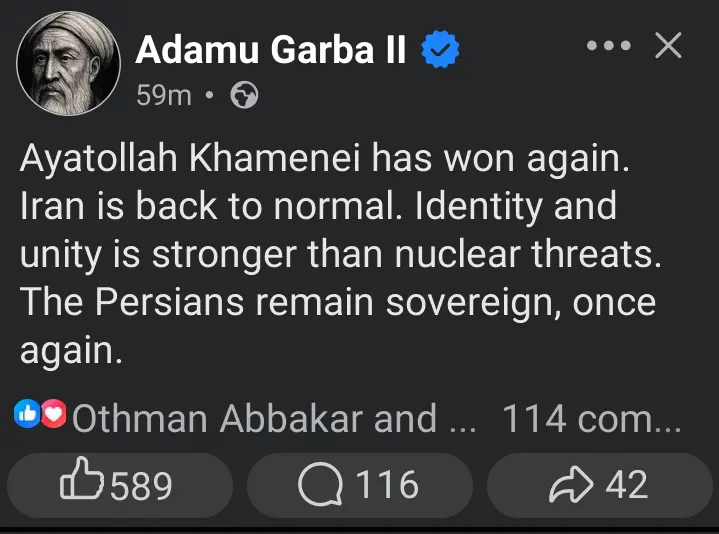Click the 42 shares count number
719x534 pixels.
[x=627, y=485]
